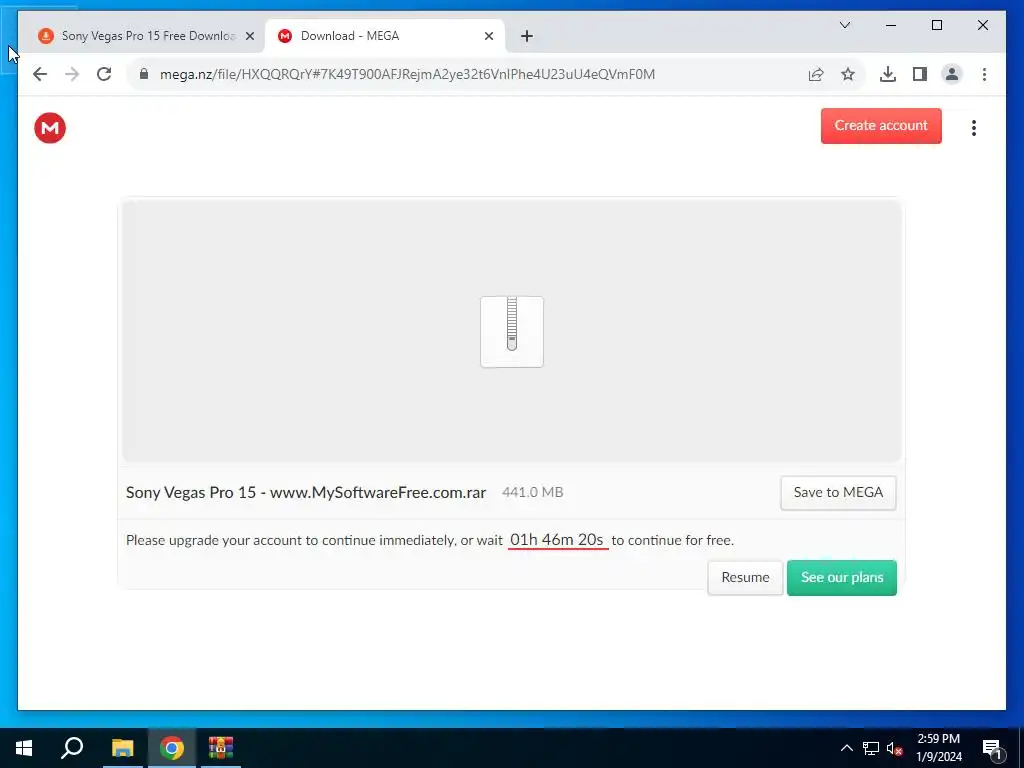Click See our plans button
Image resolution: width=1024 pixels, height=768 pixels.
click(842, 577)
